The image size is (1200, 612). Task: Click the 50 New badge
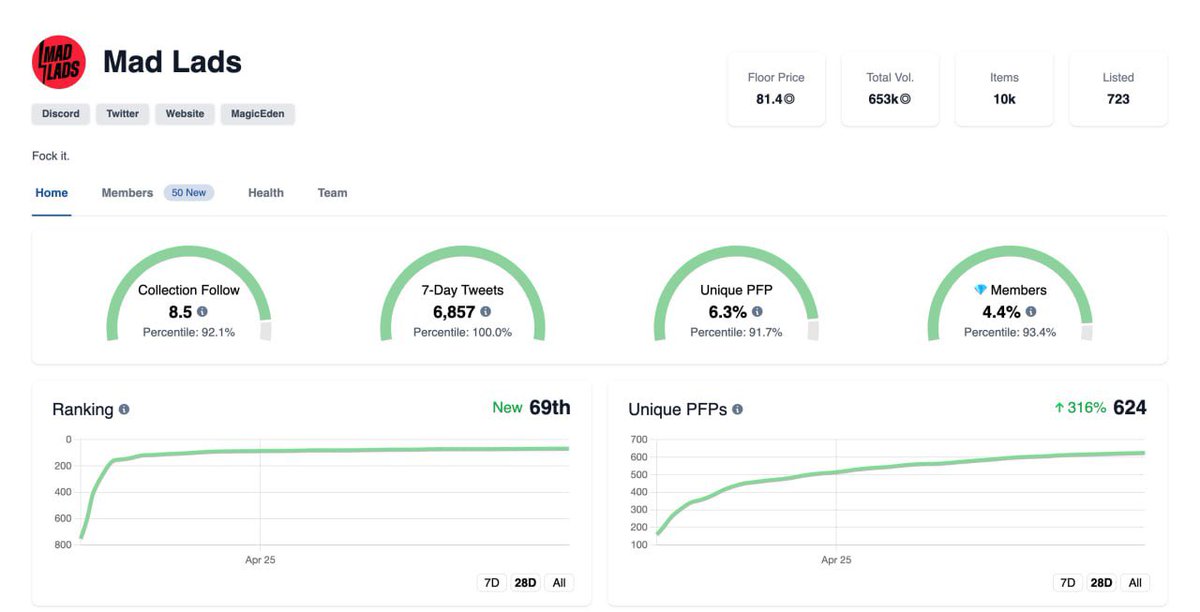point(189,193)
